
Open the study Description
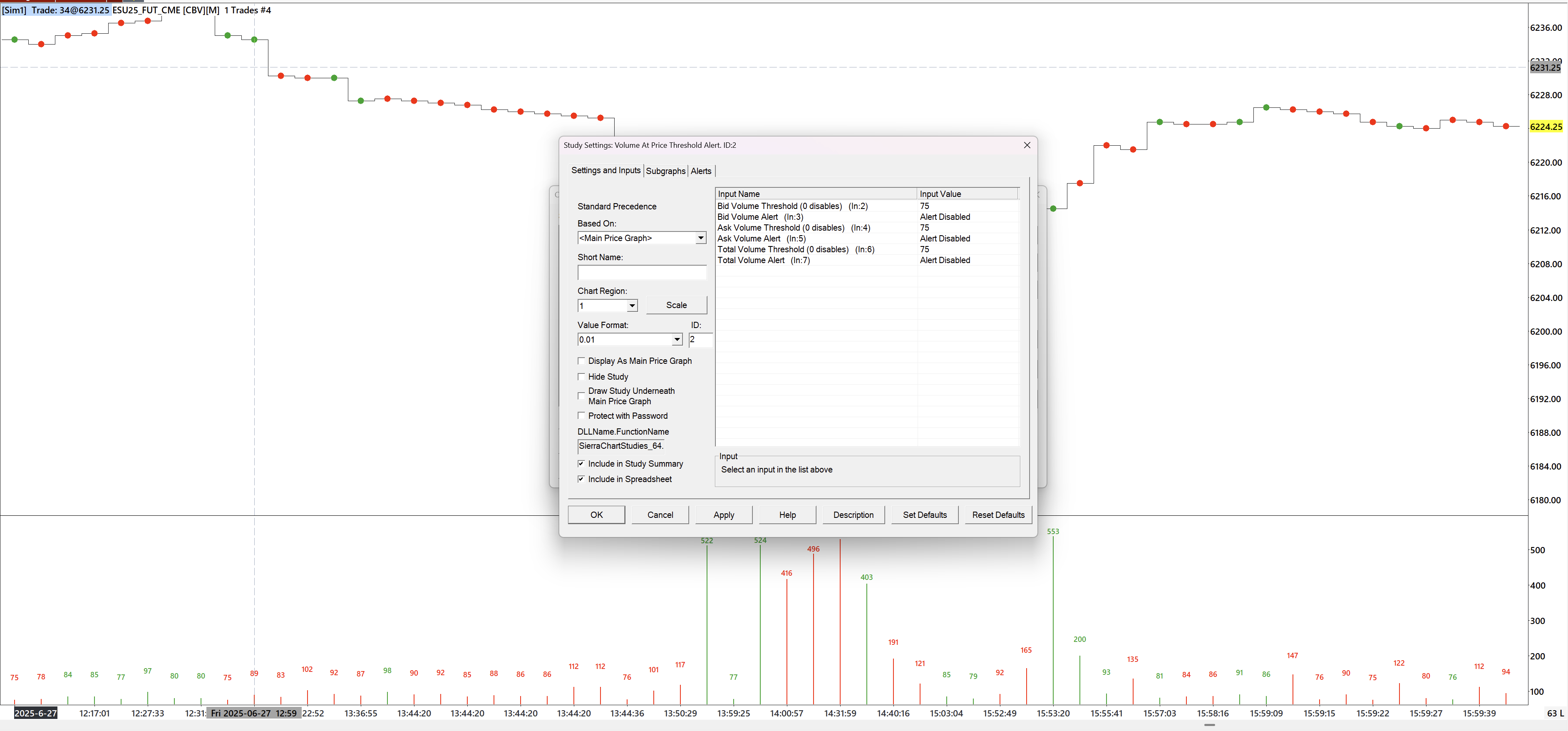coord(853,515)
